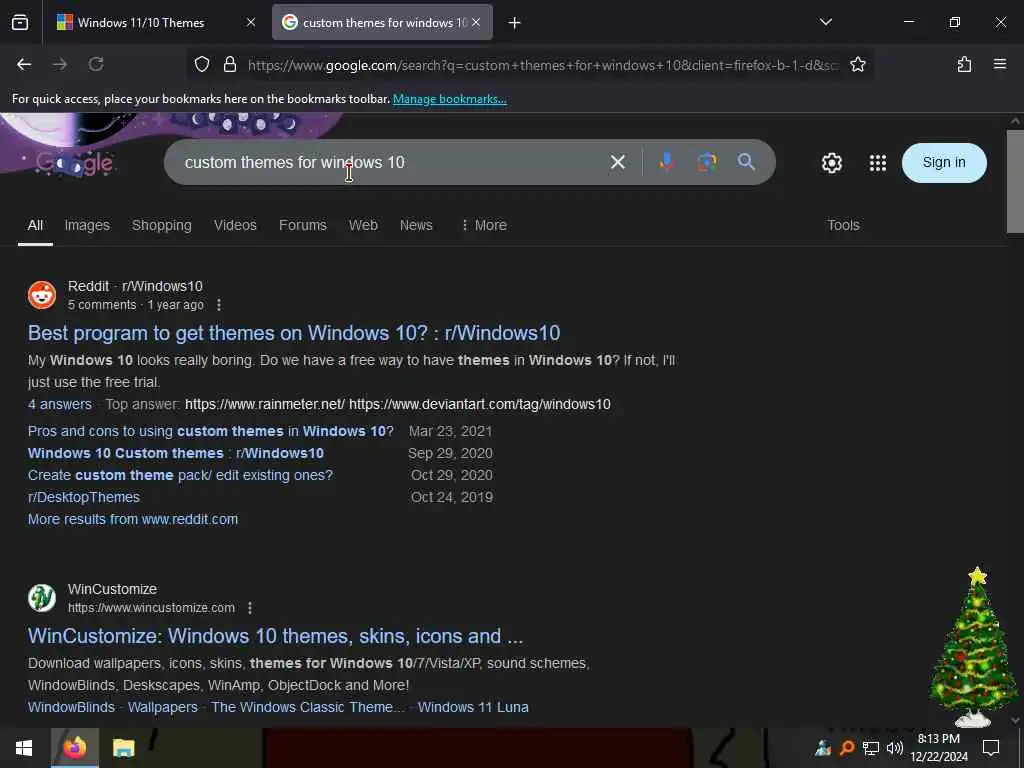Open Firefox View icon in tab strip

click(x=20, y=23)
